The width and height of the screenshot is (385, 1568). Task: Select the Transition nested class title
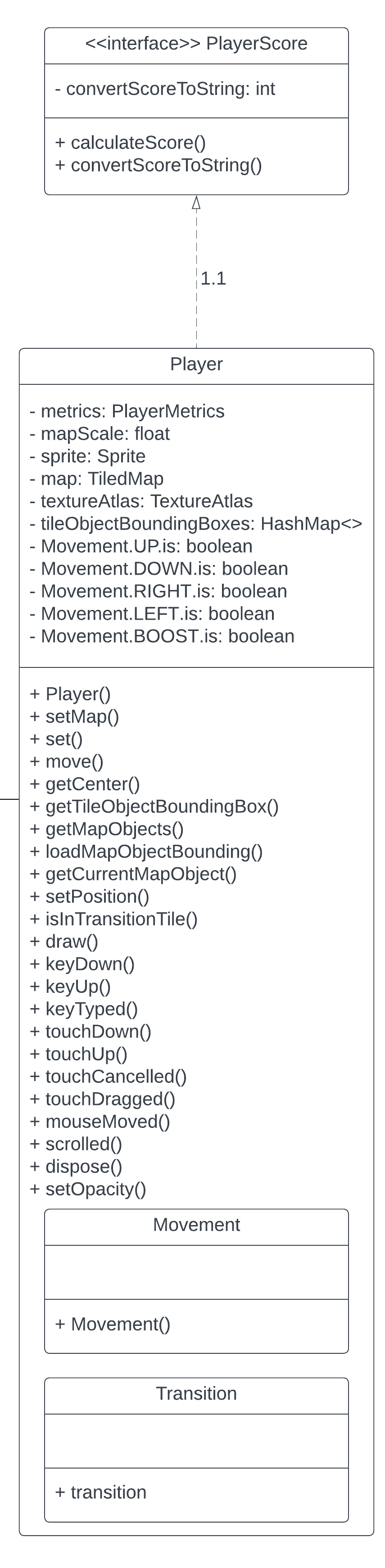pyautogui.click(x=196, y=1393)
